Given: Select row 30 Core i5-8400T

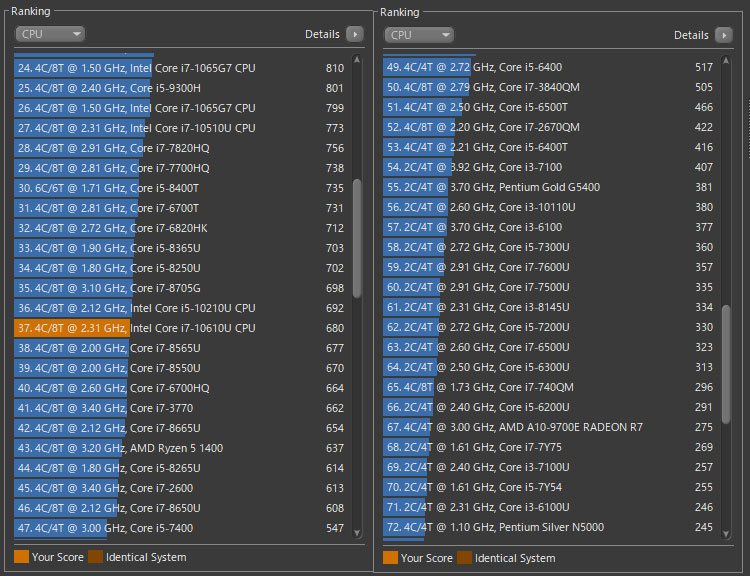Looking at the screenshot, I should (x=181, y=188).
